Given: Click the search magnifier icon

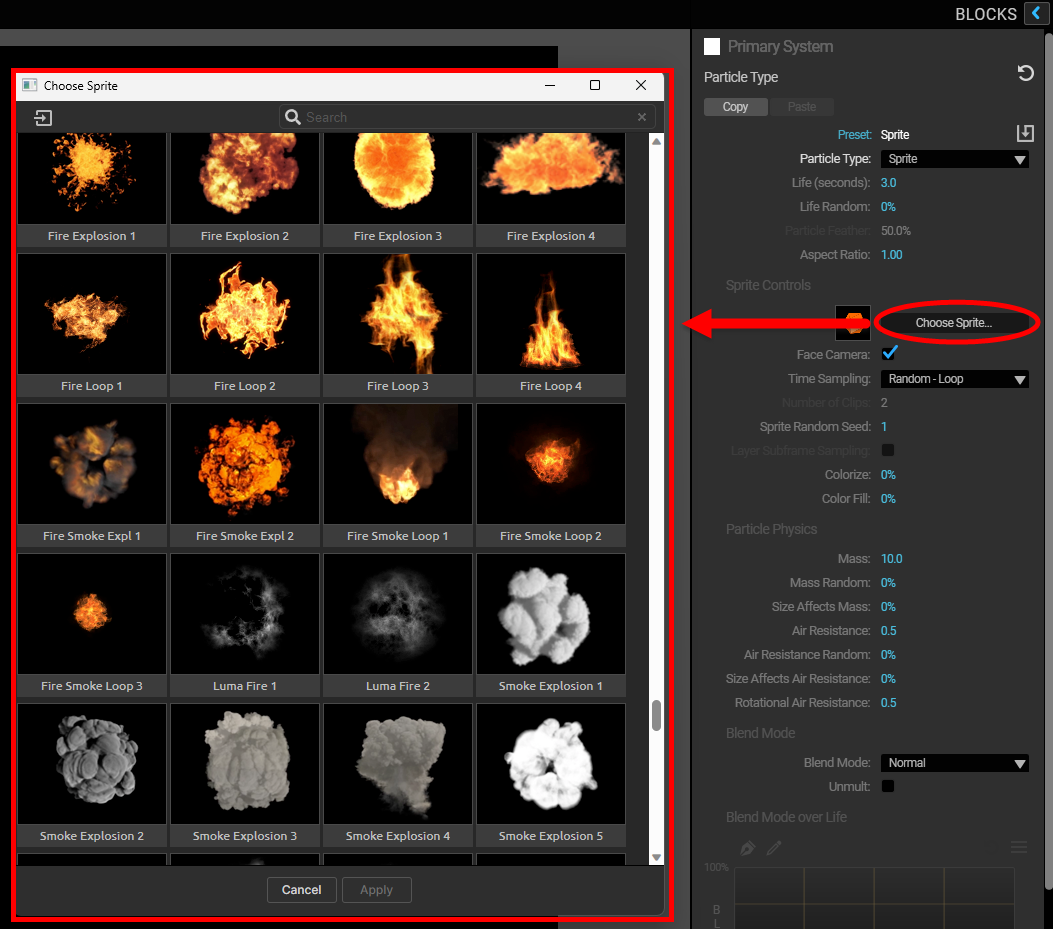Looking at the screenshot, I should point(292,117).
